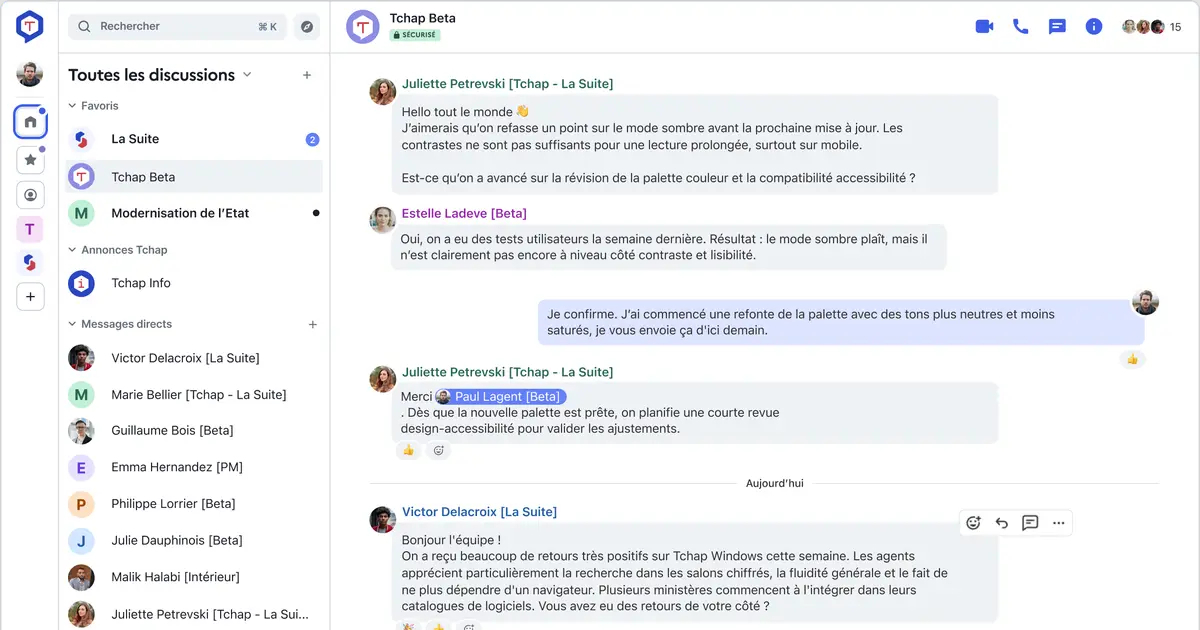The image size is (1200, 630).
Task: Add a new discussion with the plus icon
Action: [x=307, y=75]
